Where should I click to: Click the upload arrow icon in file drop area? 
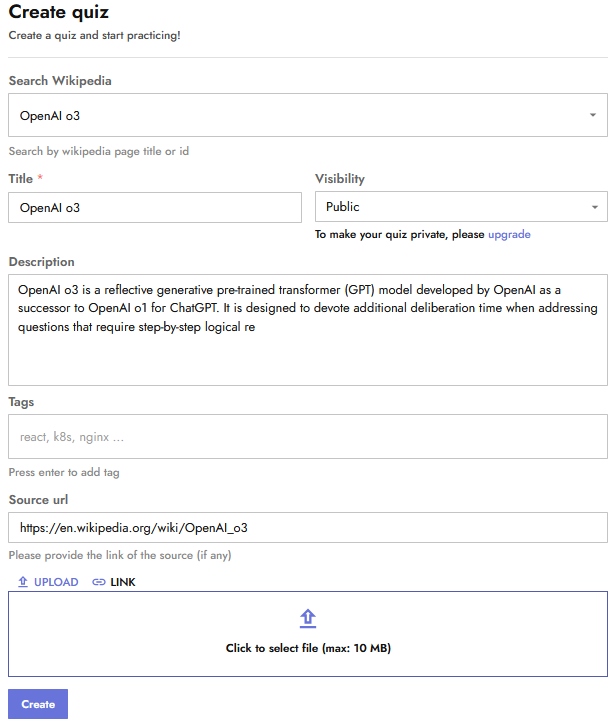click(x=308, y=618)
